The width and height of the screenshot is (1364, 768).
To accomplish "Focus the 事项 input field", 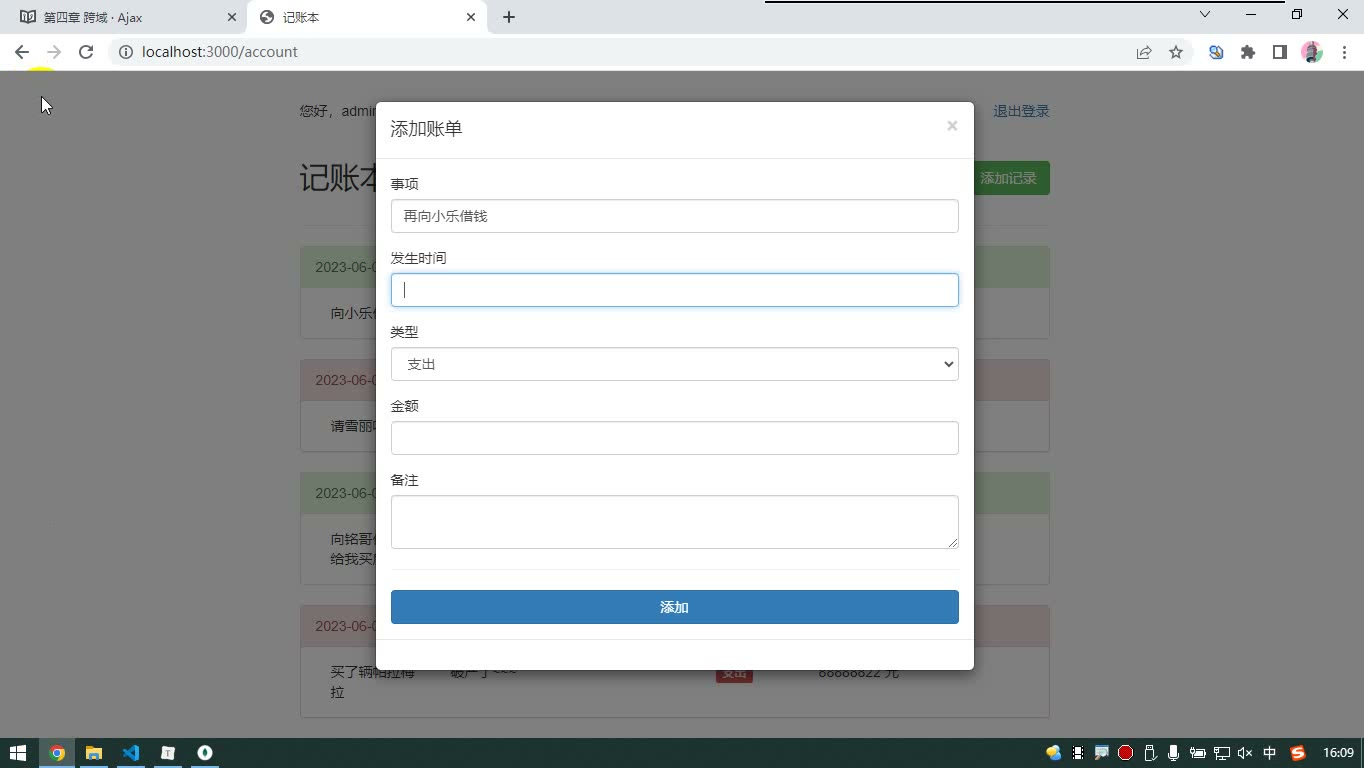I will 675,216.
